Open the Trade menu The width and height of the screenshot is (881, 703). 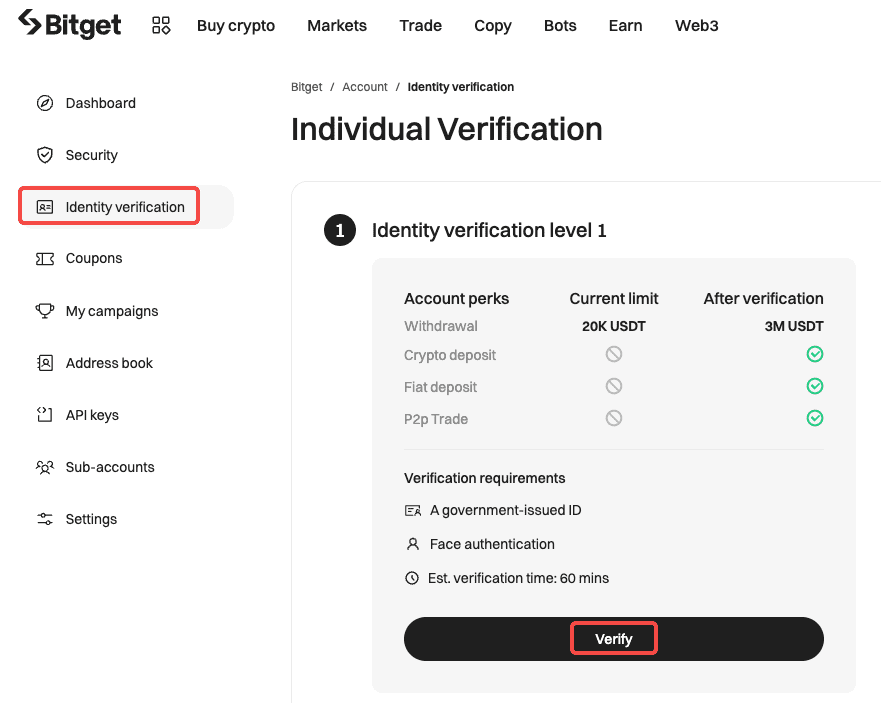(420, 26)
